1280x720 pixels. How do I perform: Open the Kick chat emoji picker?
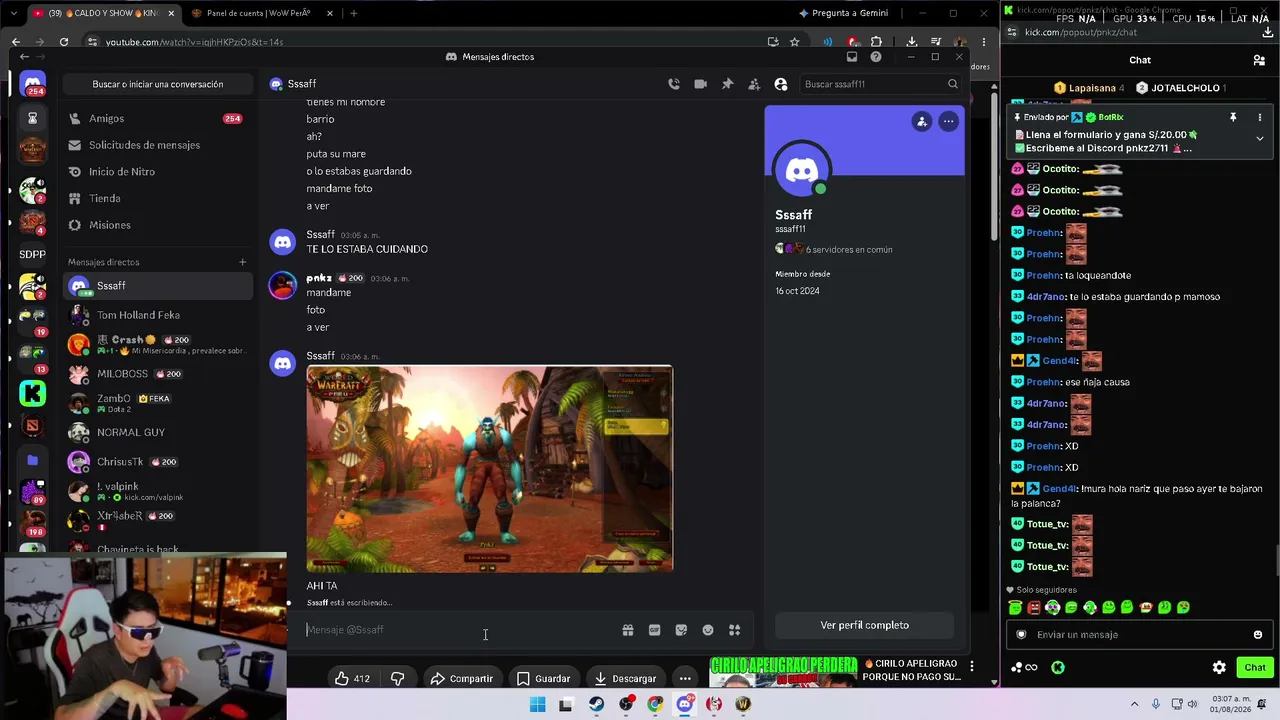point(1258,635)
